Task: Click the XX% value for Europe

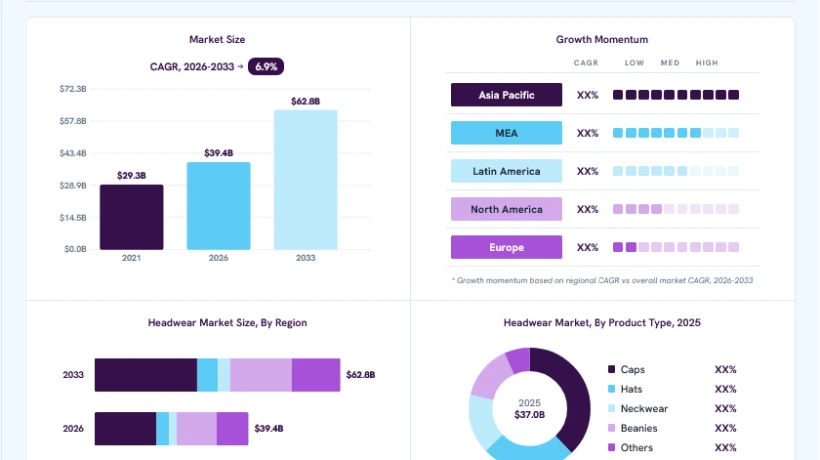Action: [587, 248]
